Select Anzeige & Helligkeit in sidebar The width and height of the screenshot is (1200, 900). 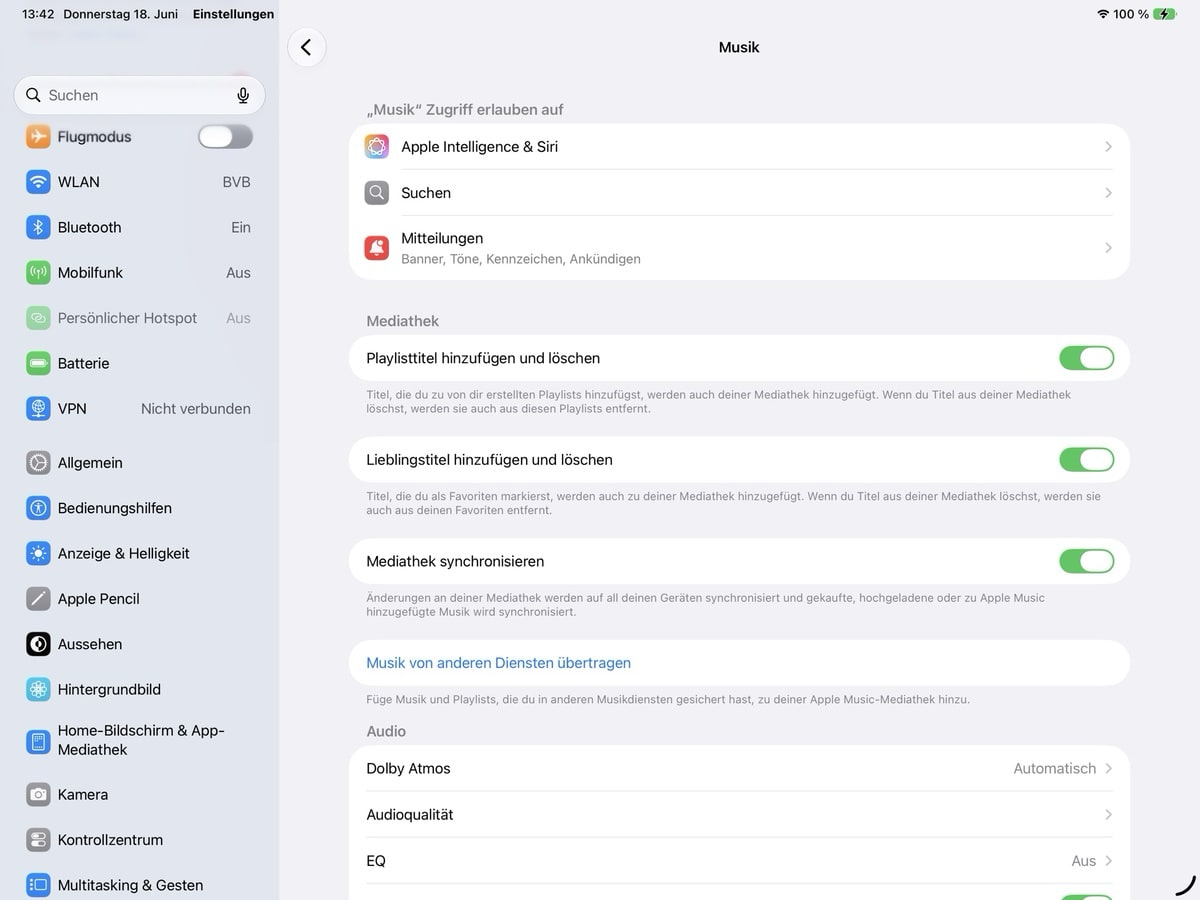coord(139,553)
